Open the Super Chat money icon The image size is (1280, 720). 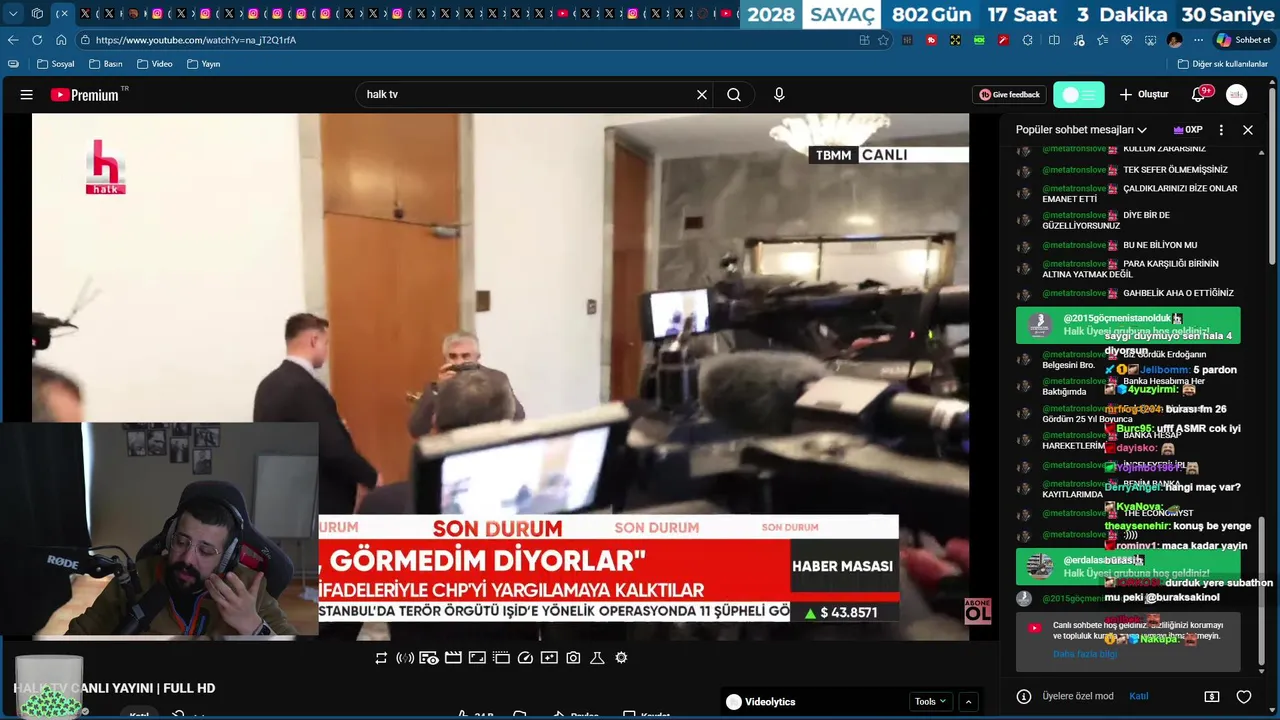click(x=1212, y=697)
